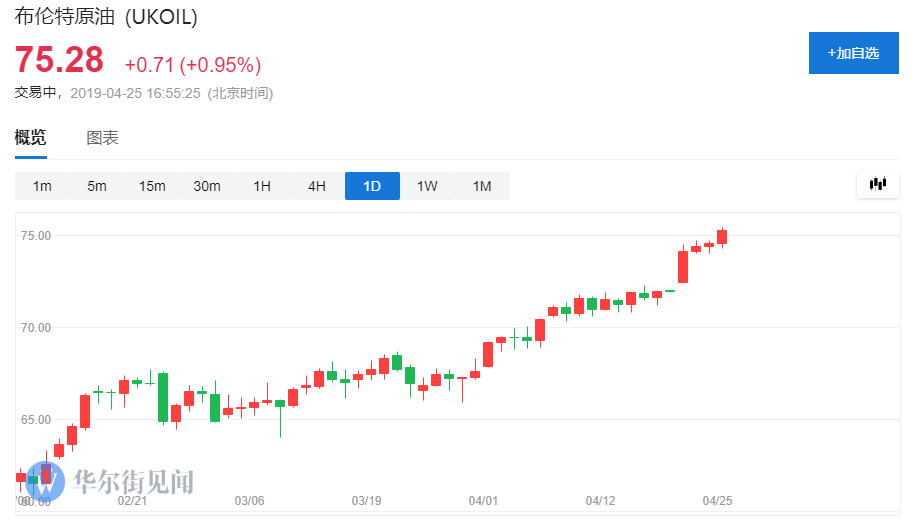
Task: Switch to the 概览 overview tab
Action: (30, 138)
